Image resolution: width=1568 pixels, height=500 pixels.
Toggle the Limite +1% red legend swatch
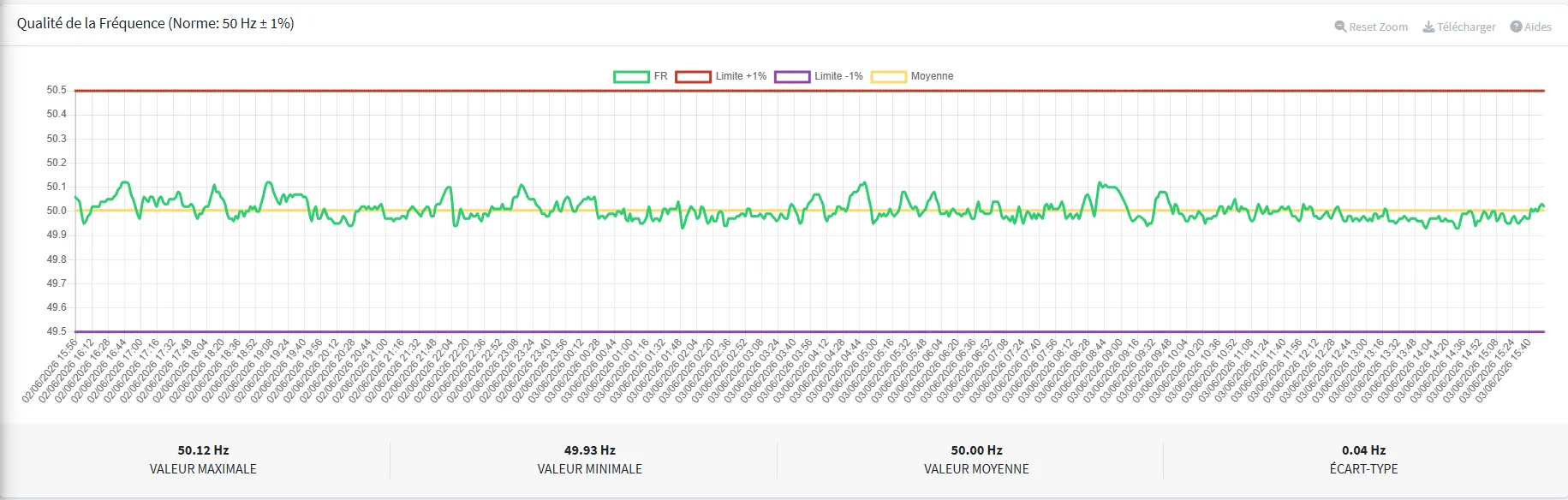(693, 76)
